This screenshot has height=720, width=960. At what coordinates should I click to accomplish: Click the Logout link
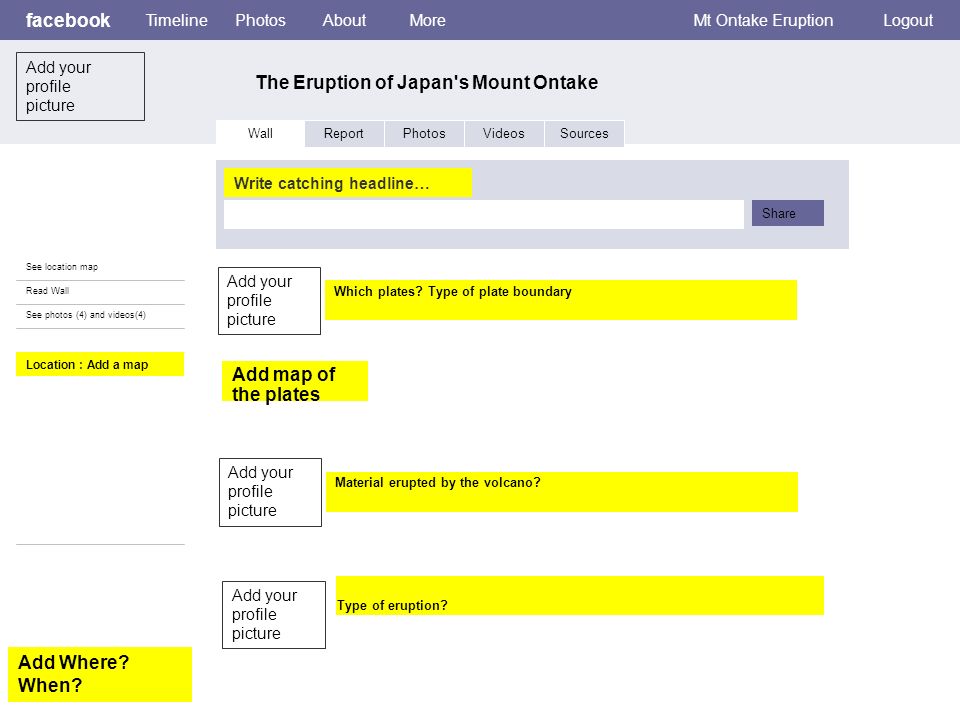907,20
